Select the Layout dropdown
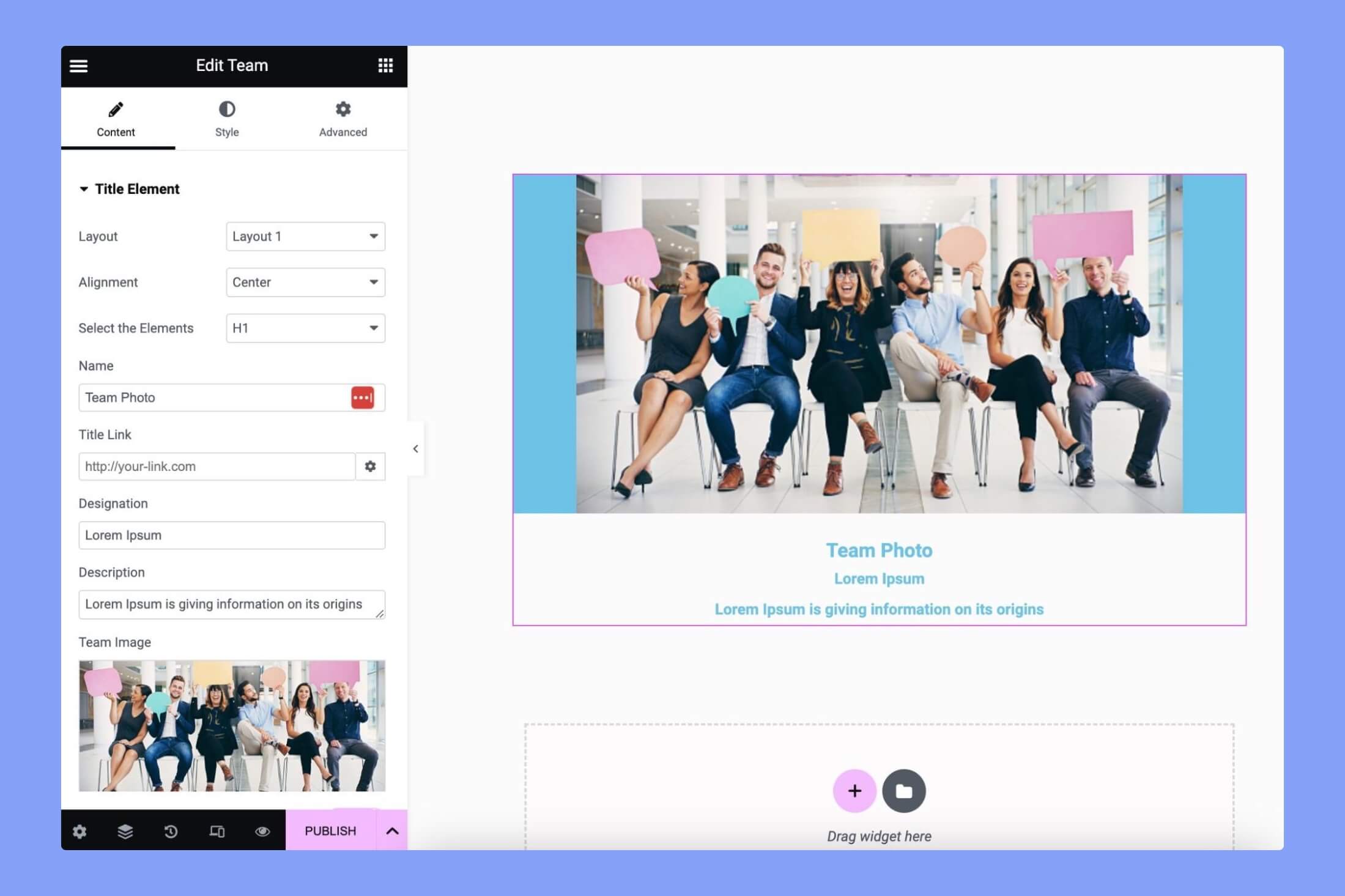 tap(305, 236)
